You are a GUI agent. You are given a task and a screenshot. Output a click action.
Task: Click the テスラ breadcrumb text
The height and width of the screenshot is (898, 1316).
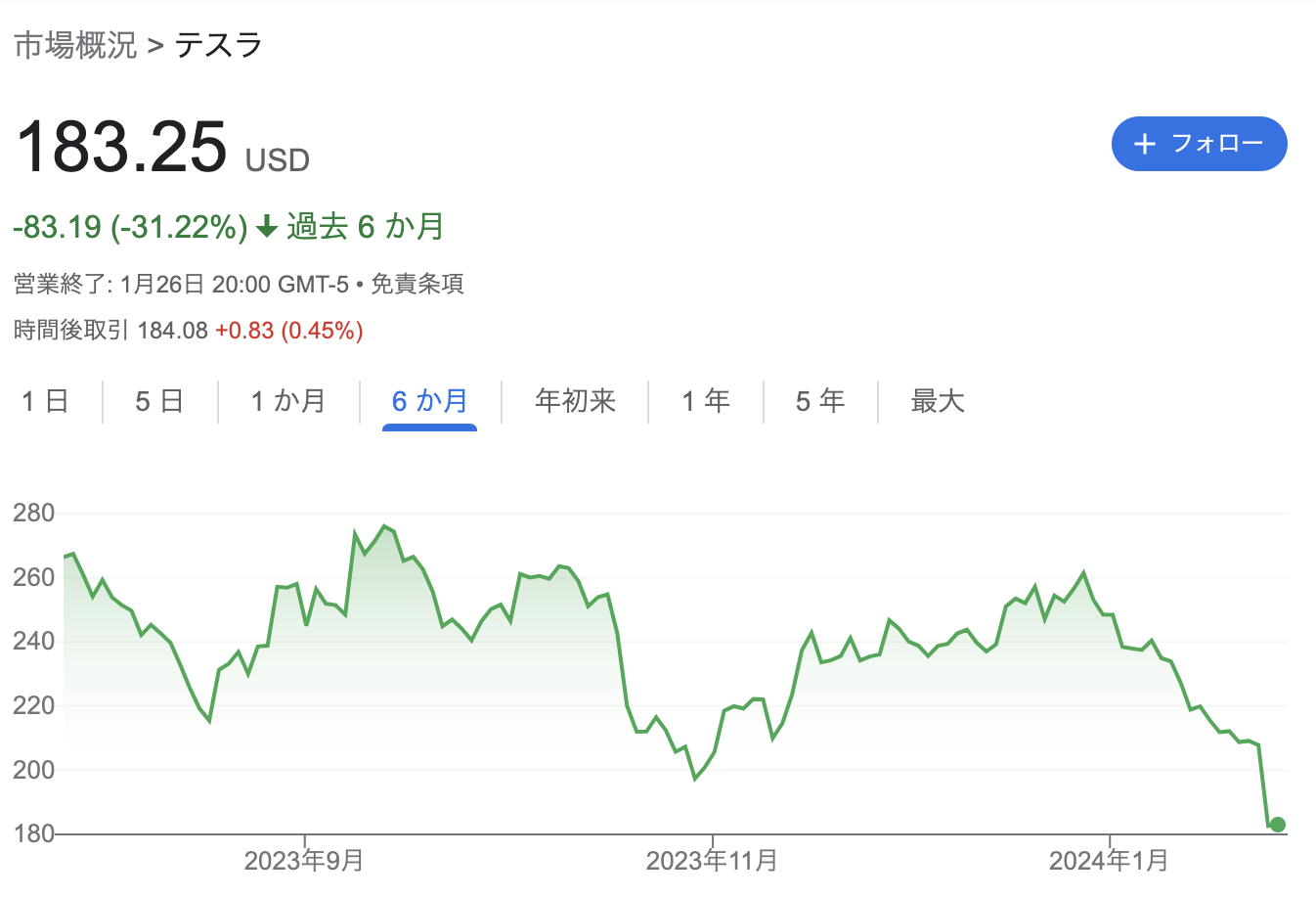[219, 45]
